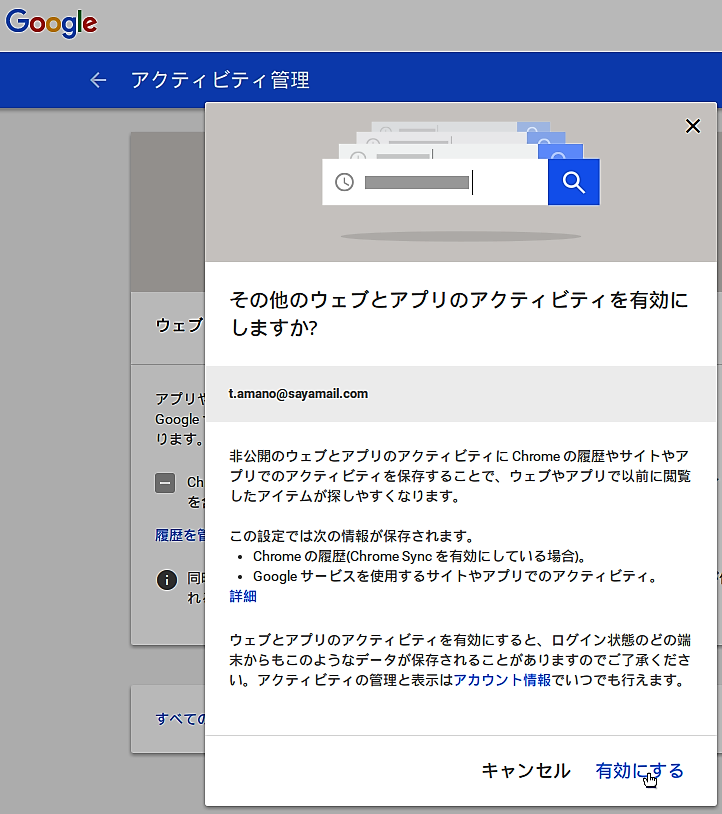Open the アカウント情報 link

pyautogui.click(x=501, y=680)
